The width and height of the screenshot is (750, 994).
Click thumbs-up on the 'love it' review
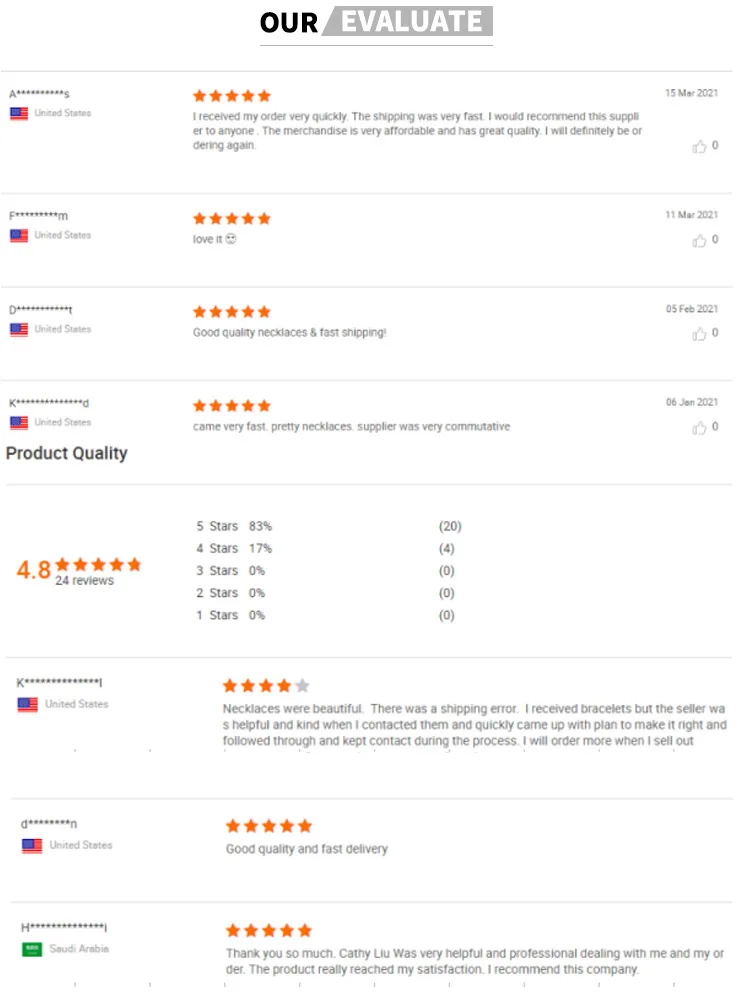699,241
